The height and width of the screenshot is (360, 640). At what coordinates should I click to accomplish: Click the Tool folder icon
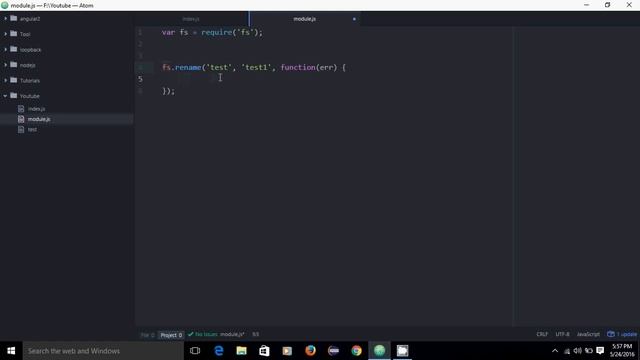[x=13, y=34]
